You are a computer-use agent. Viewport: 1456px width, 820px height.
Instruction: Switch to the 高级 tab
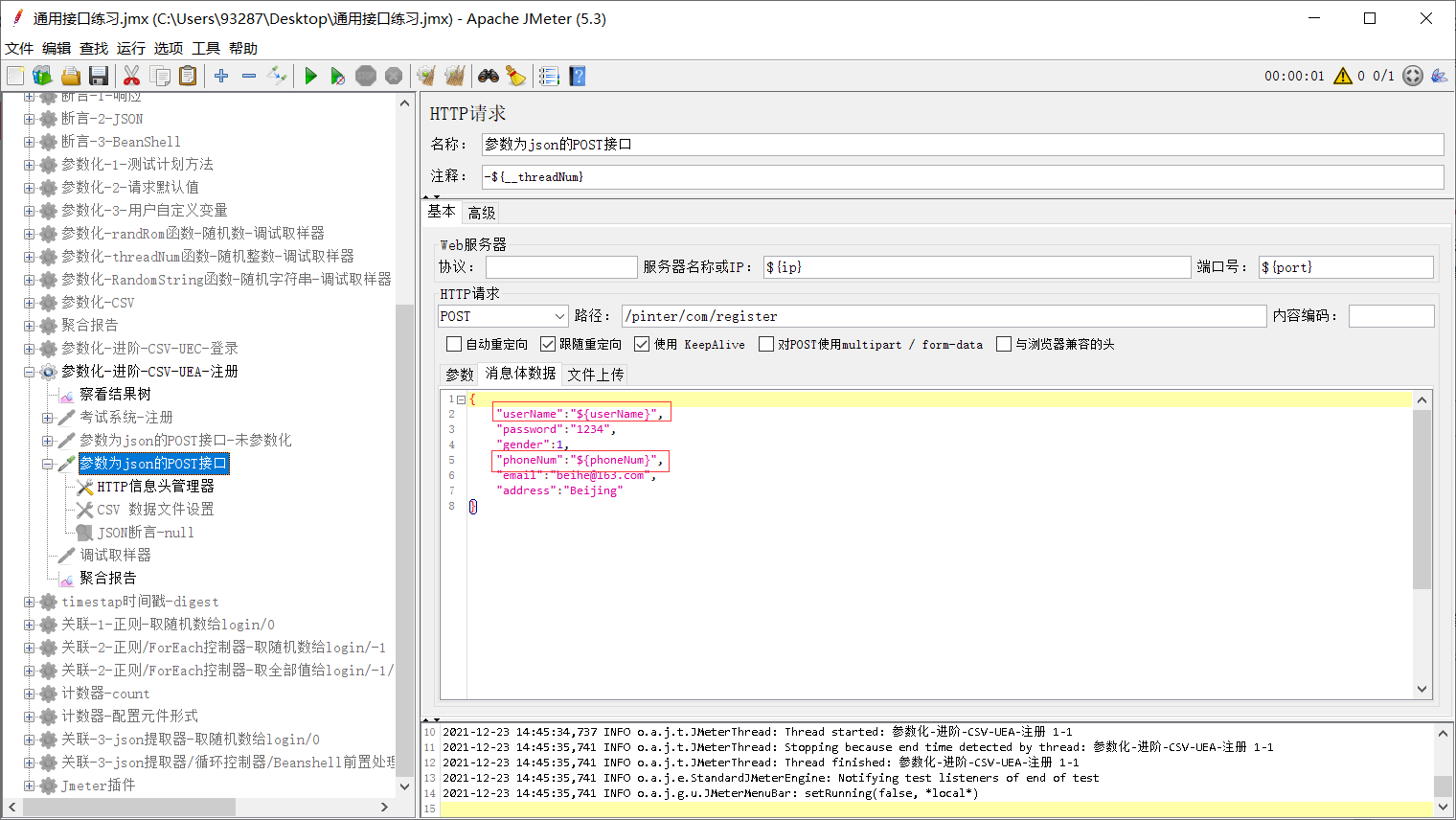point(482,213)
